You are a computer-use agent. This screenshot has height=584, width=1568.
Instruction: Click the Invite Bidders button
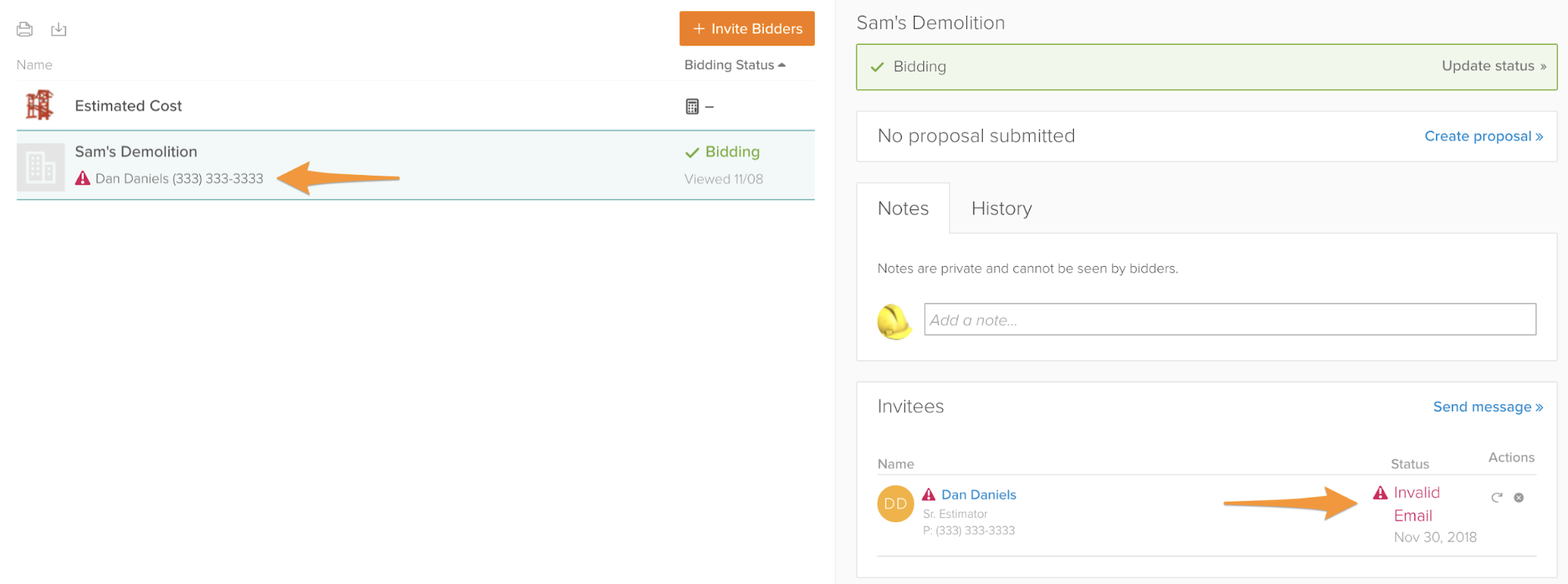[x=747, y=29]
